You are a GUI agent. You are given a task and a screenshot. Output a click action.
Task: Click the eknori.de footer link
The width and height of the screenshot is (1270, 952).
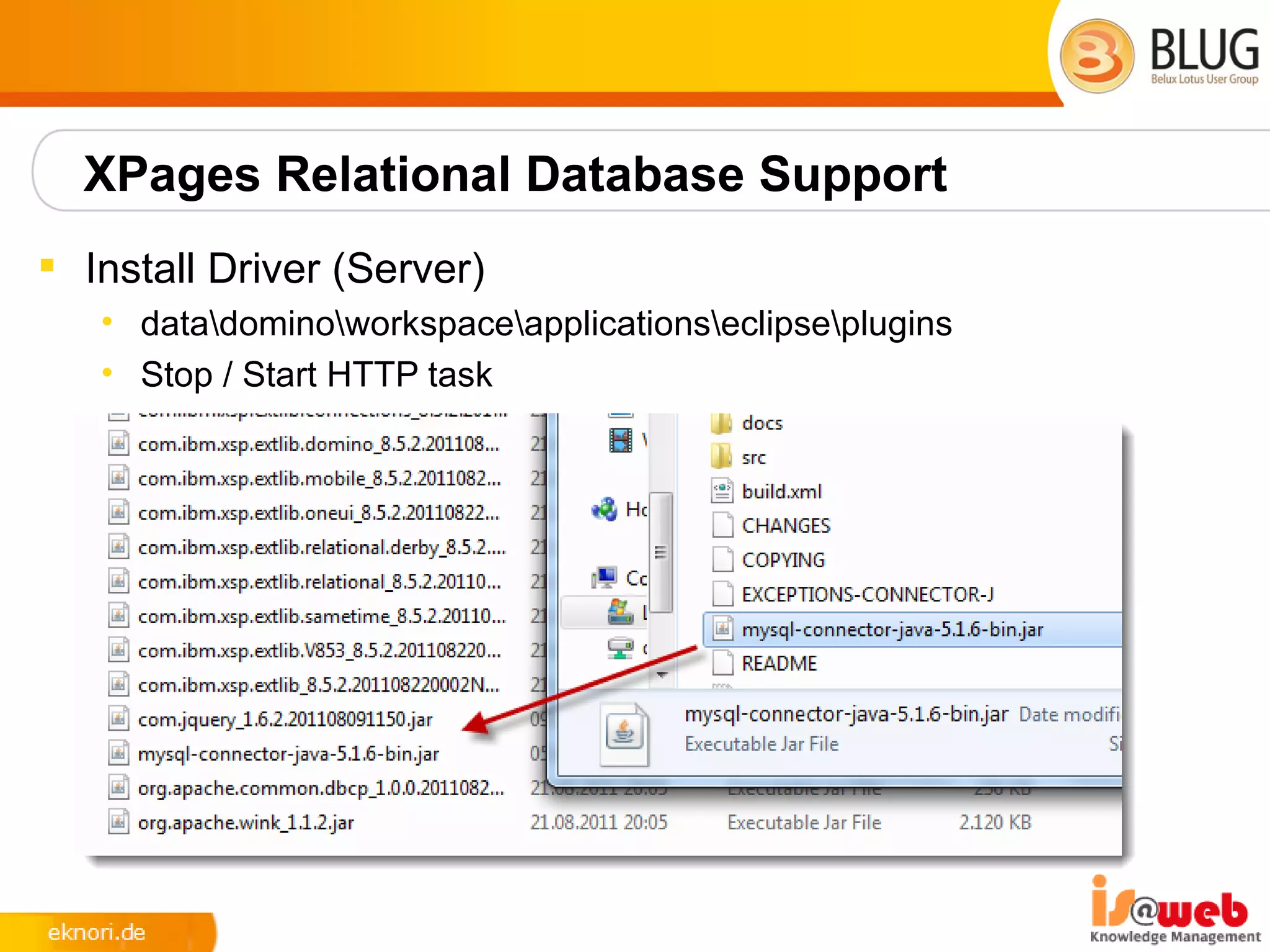tap(97, 932)
